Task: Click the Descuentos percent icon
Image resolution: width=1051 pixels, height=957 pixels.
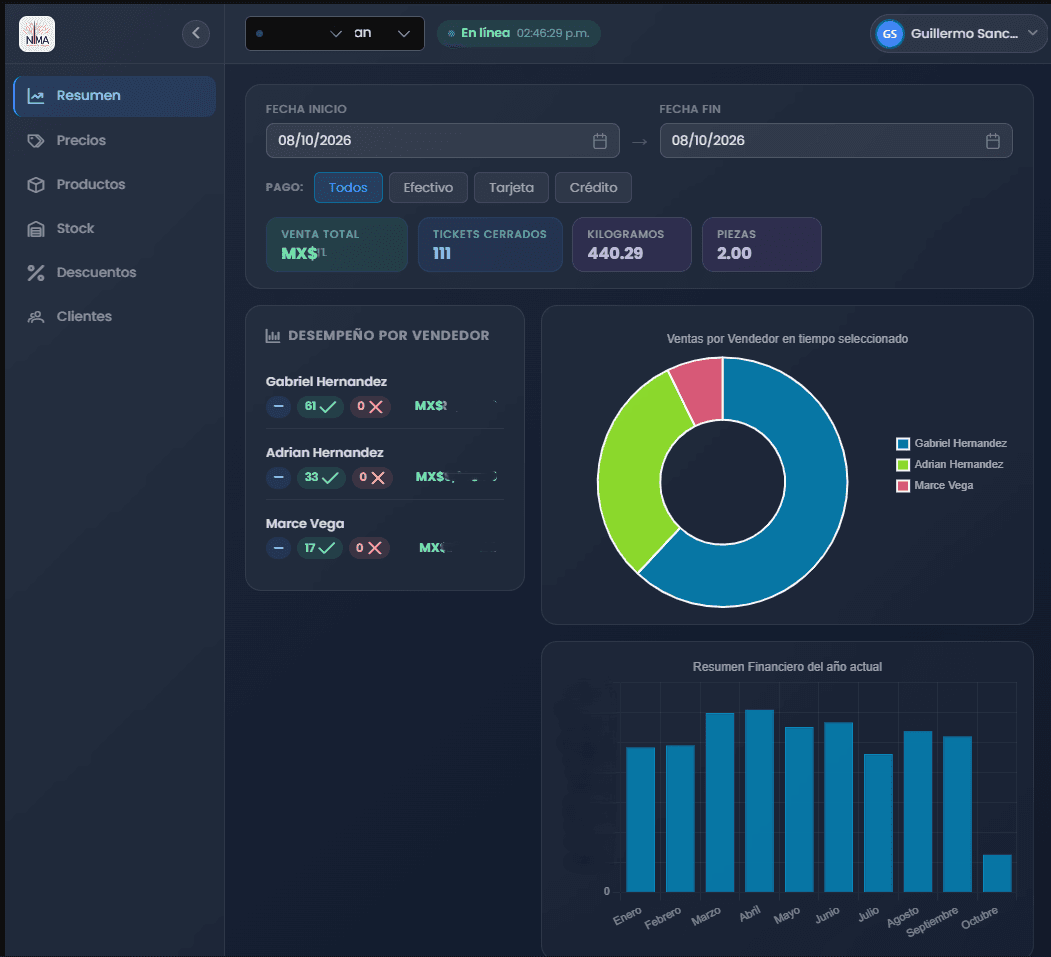Action: [x=36, y=273]
